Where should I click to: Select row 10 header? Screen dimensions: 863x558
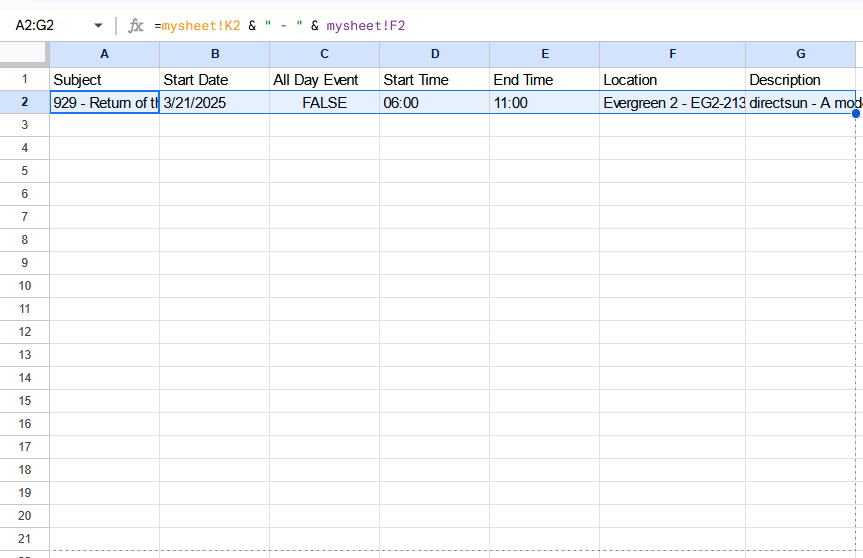(x=25, y=286)
